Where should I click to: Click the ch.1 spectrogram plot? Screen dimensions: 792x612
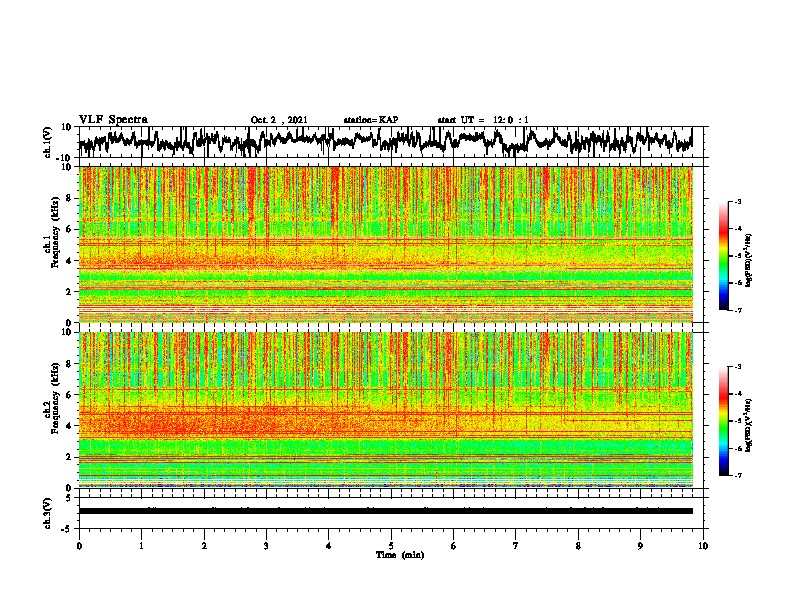(x=385, y=244)
